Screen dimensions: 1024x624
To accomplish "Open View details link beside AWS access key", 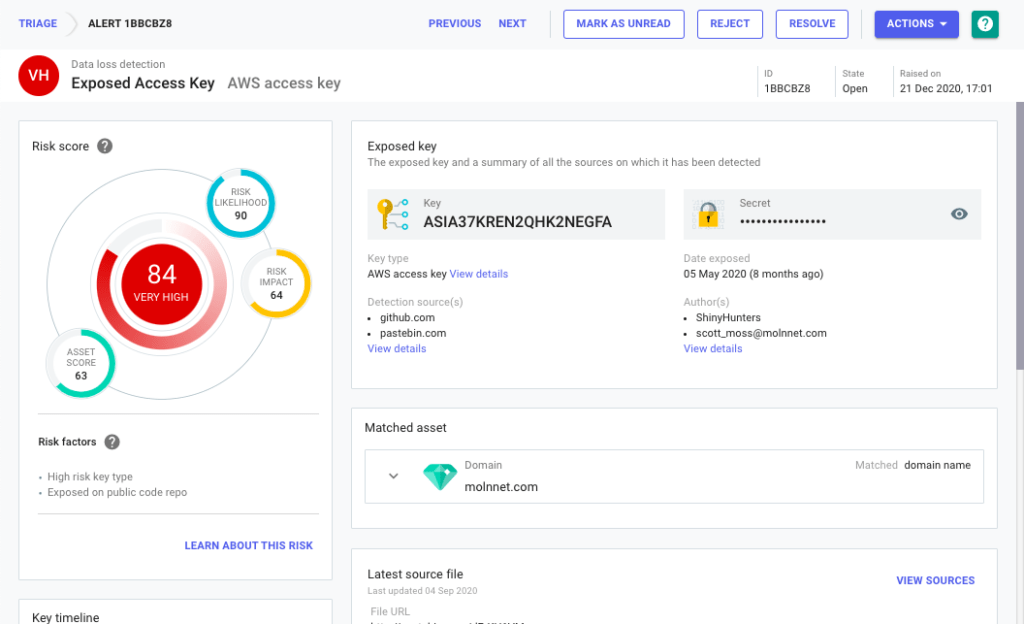I will (x=479, y=274).
